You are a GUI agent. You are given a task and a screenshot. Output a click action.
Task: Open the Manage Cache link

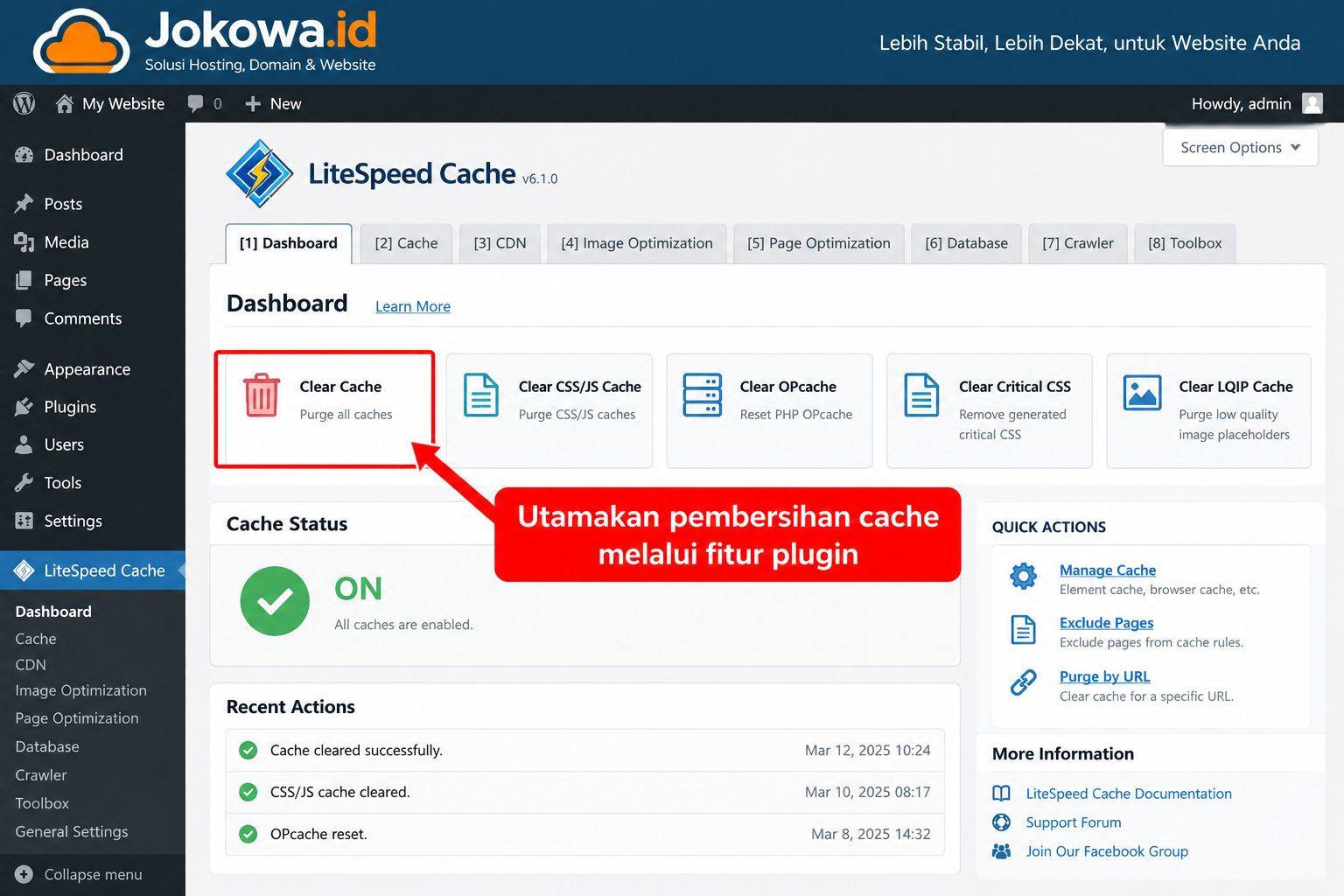(x=1108, y=570)
